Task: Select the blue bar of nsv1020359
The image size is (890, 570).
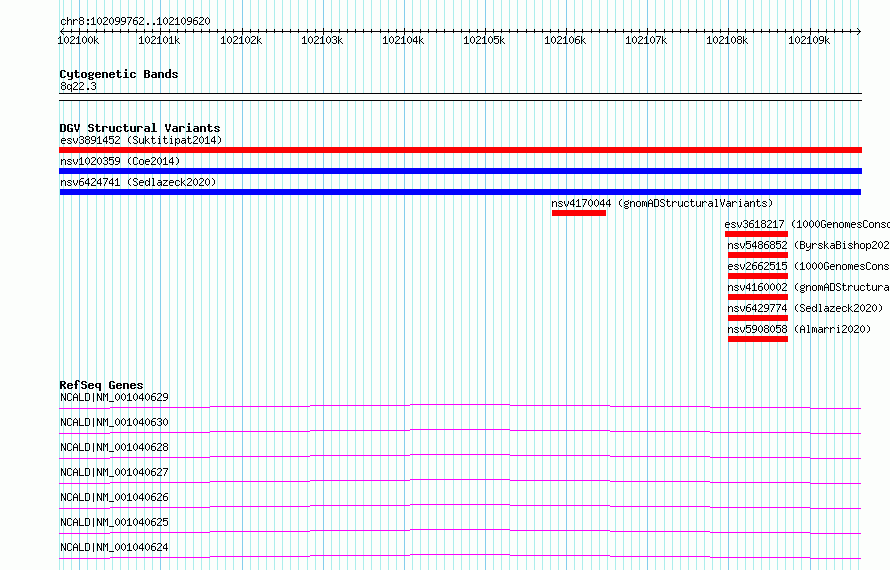Action: (460, 171)
